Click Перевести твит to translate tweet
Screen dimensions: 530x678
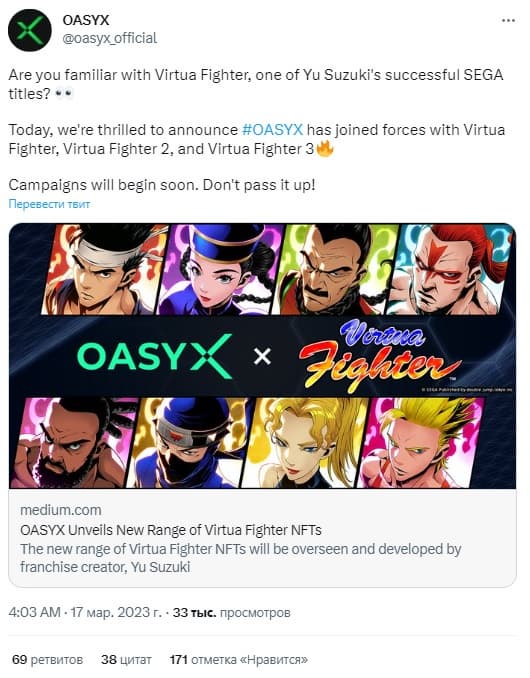coord(49,204)
